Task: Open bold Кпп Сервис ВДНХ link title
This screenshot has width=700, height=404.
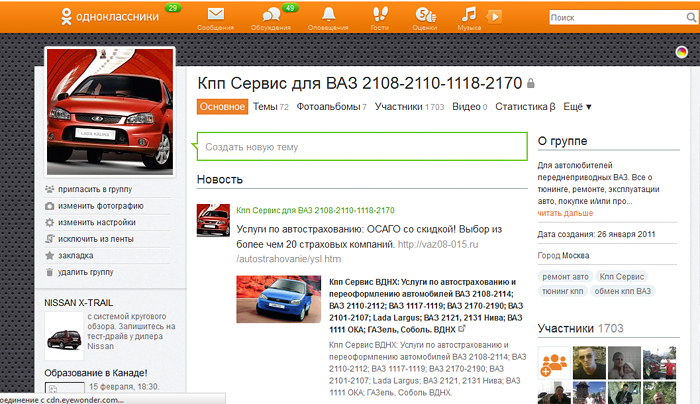Action: (x=425, y=306)
